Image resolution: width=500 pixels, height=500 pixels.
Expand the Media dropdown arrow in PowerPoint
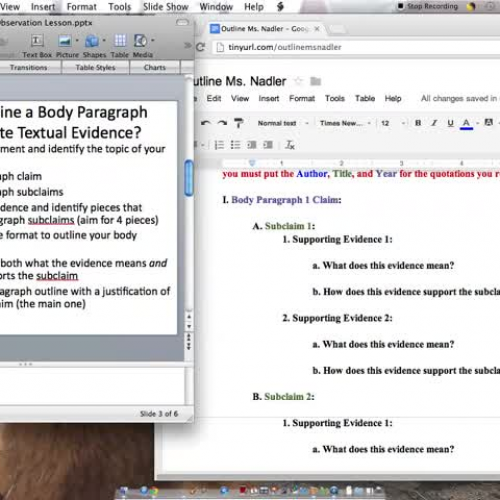click(153, 40)
